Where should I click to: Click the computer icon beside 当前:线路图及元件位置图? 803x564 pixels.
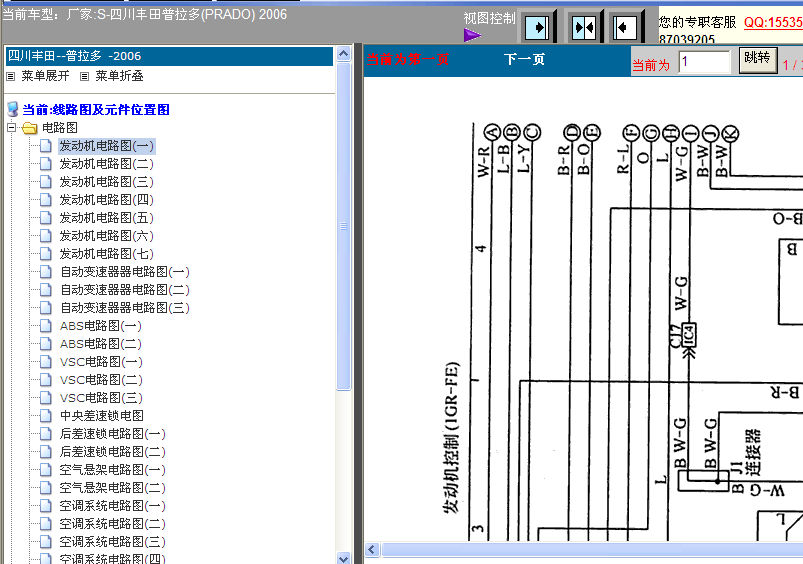13,109
